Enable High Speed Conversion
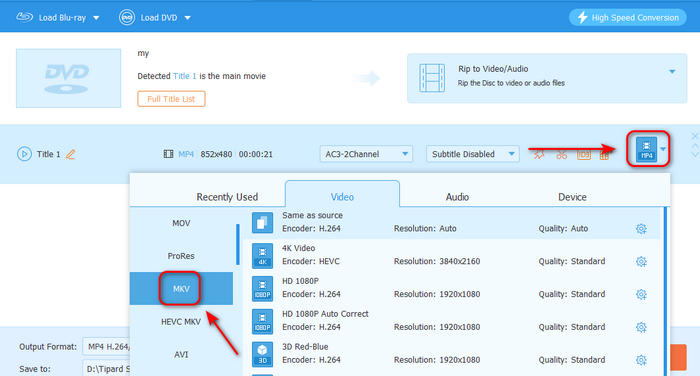 pos(628,17)
